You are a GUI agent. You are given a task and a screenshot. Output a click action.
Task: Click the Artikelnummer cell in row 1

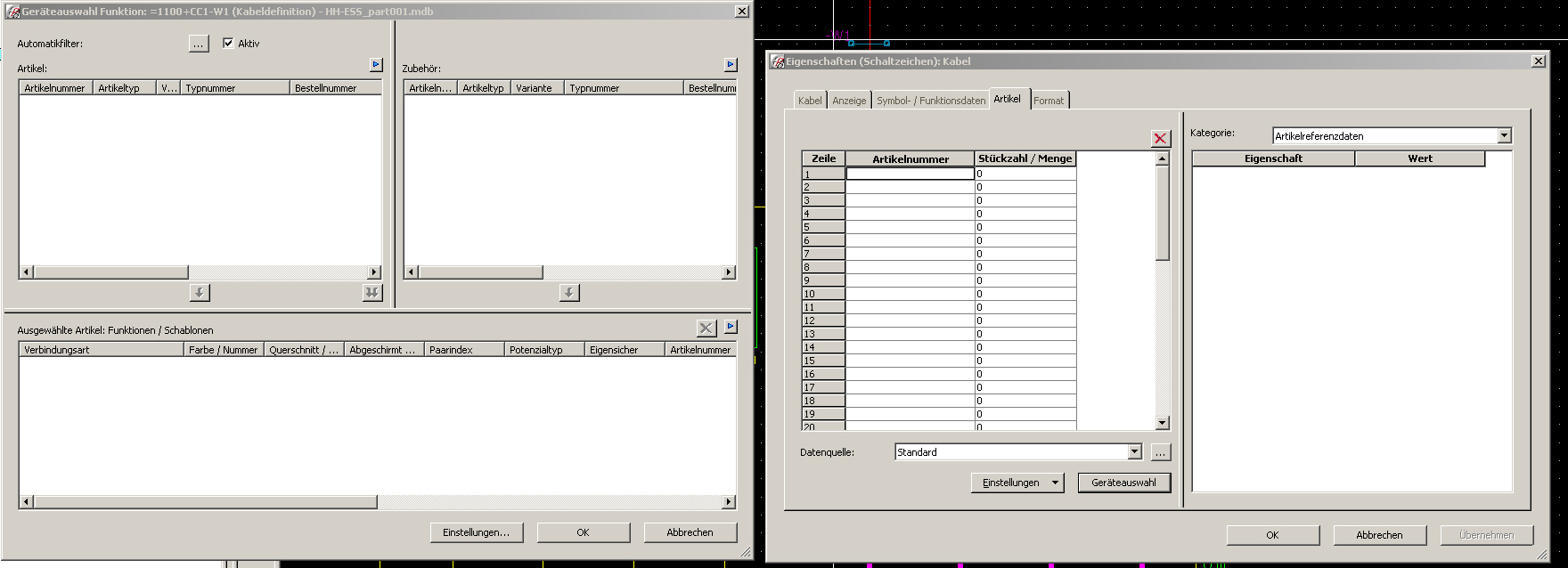click(x=911, y=174)
